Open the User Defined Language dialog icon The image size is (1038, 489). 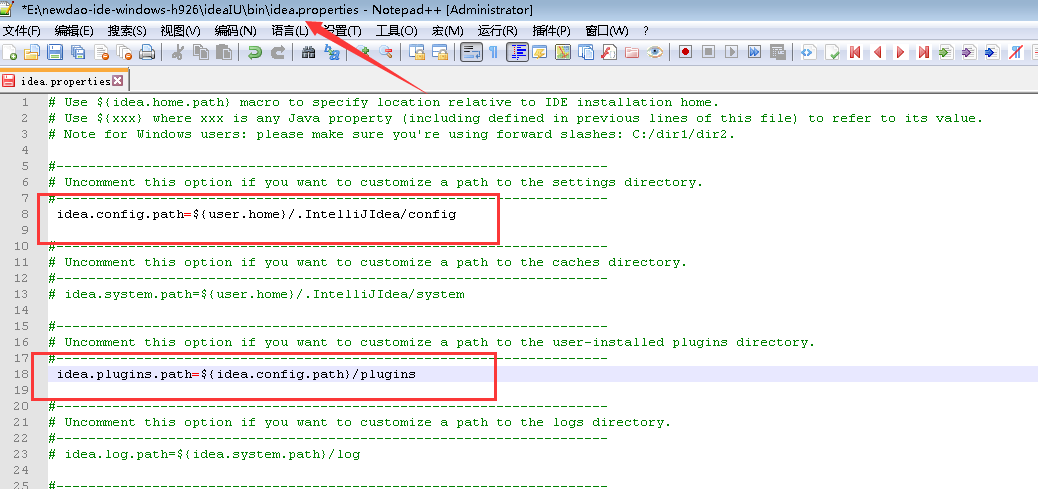coord(540,52)
